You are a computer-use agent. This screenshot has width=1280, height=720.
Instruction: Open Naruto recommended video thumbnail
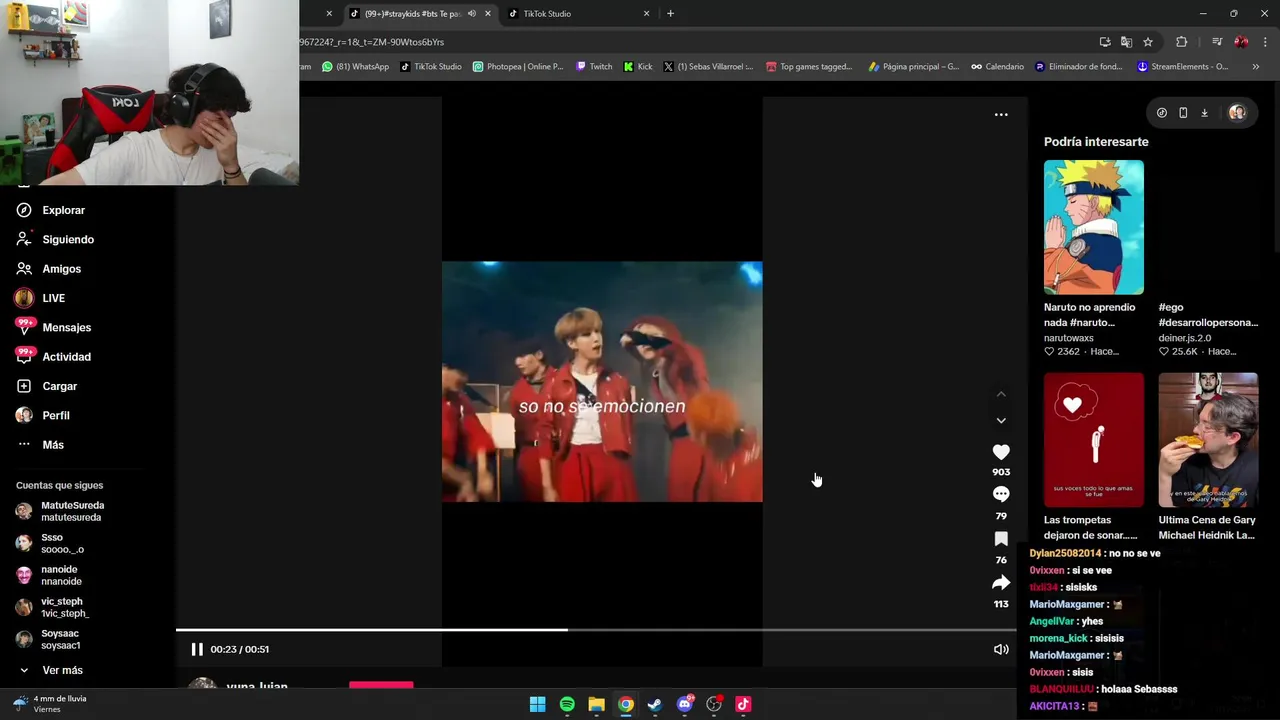coord(1094,227)
